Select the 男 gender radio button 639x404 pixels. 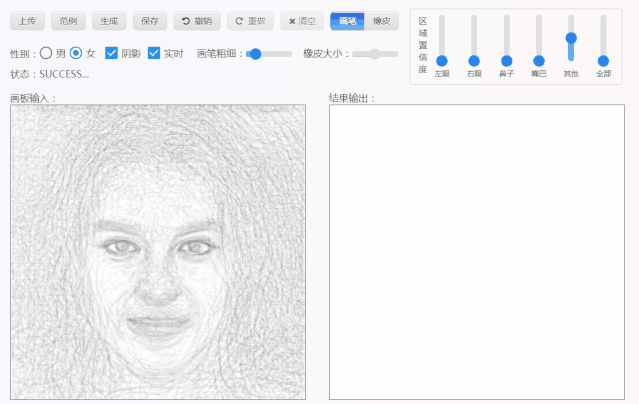click(x=45, y=53)
